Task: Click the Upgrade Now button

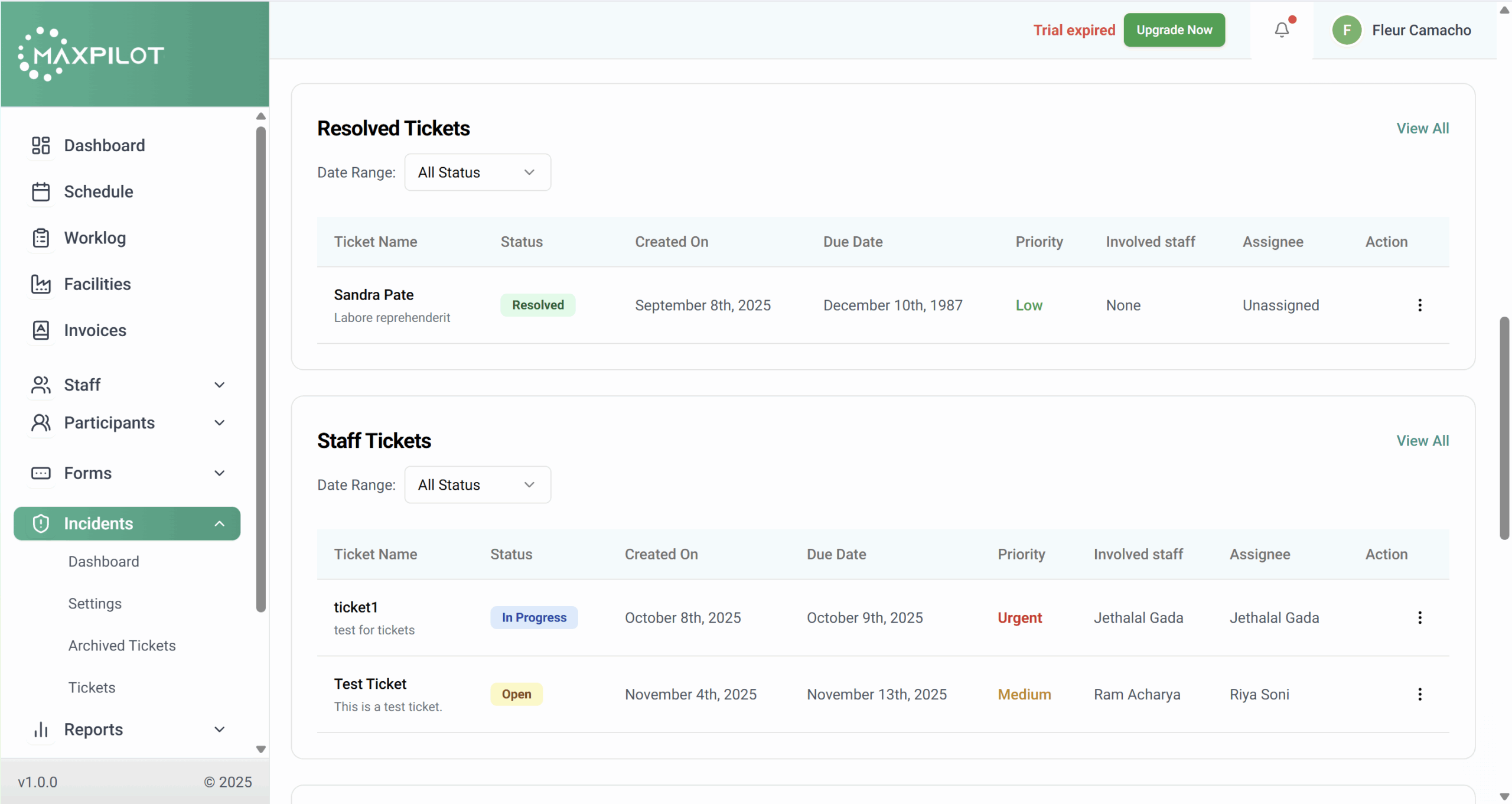Action: coord(1174,30)
